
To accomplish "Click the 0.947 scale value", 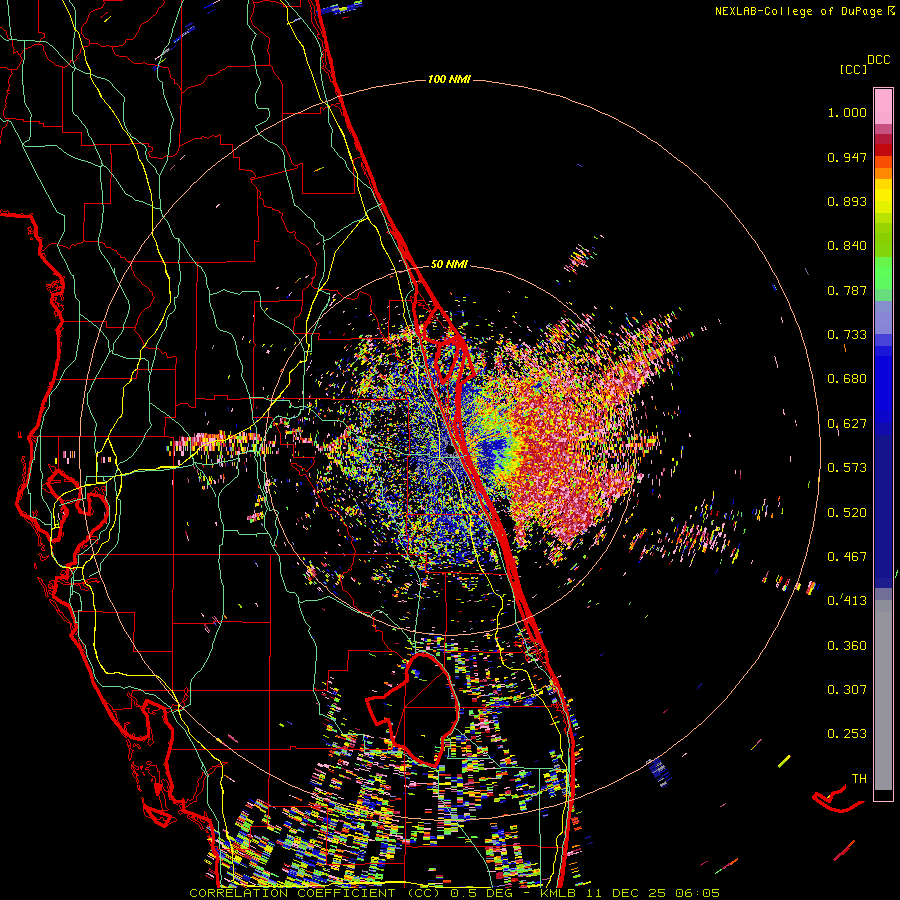I will pyautogui.click(x=847, y=157).
